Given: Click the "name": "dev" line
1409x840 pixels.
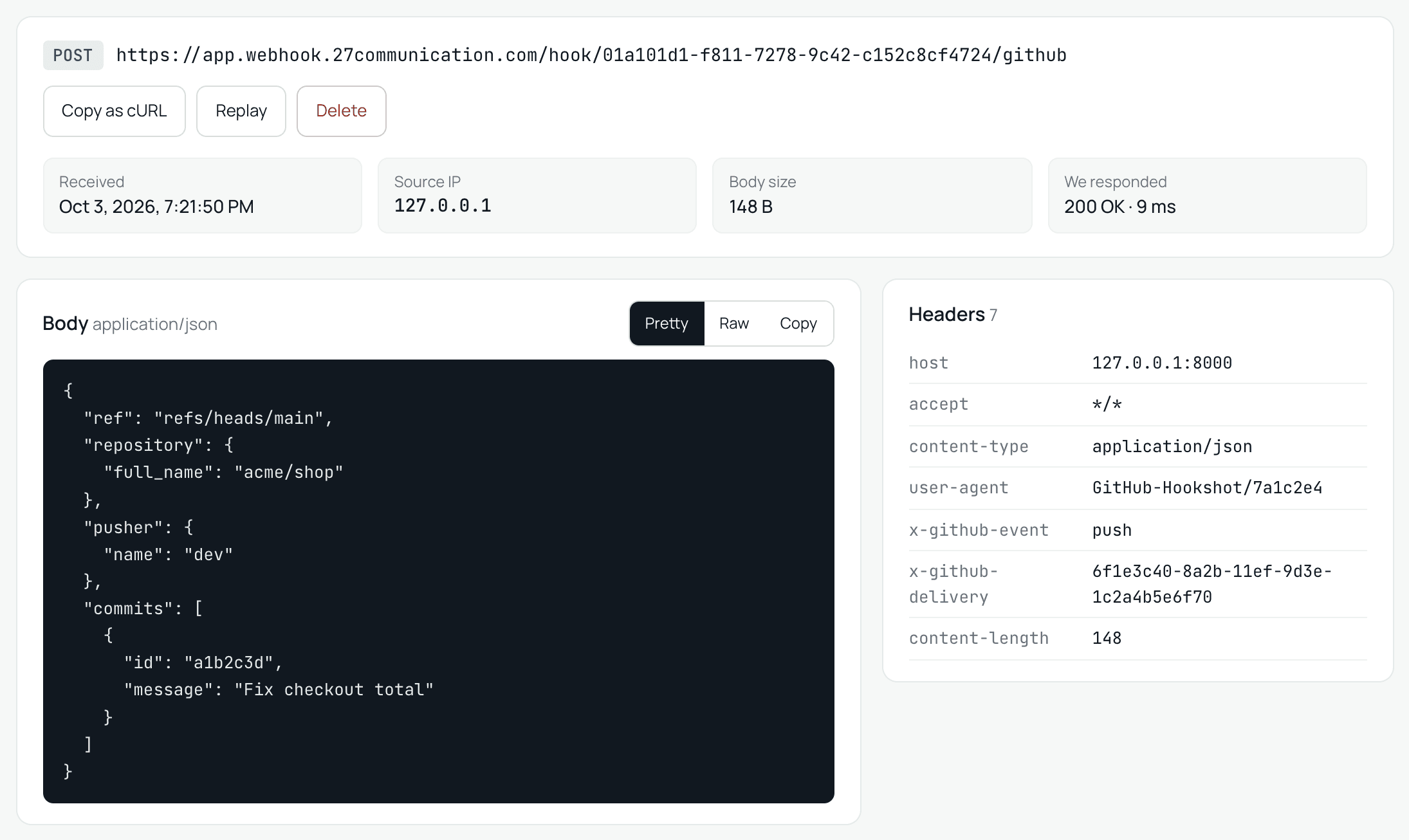Looking at the screenshot, I should point(169,554).
